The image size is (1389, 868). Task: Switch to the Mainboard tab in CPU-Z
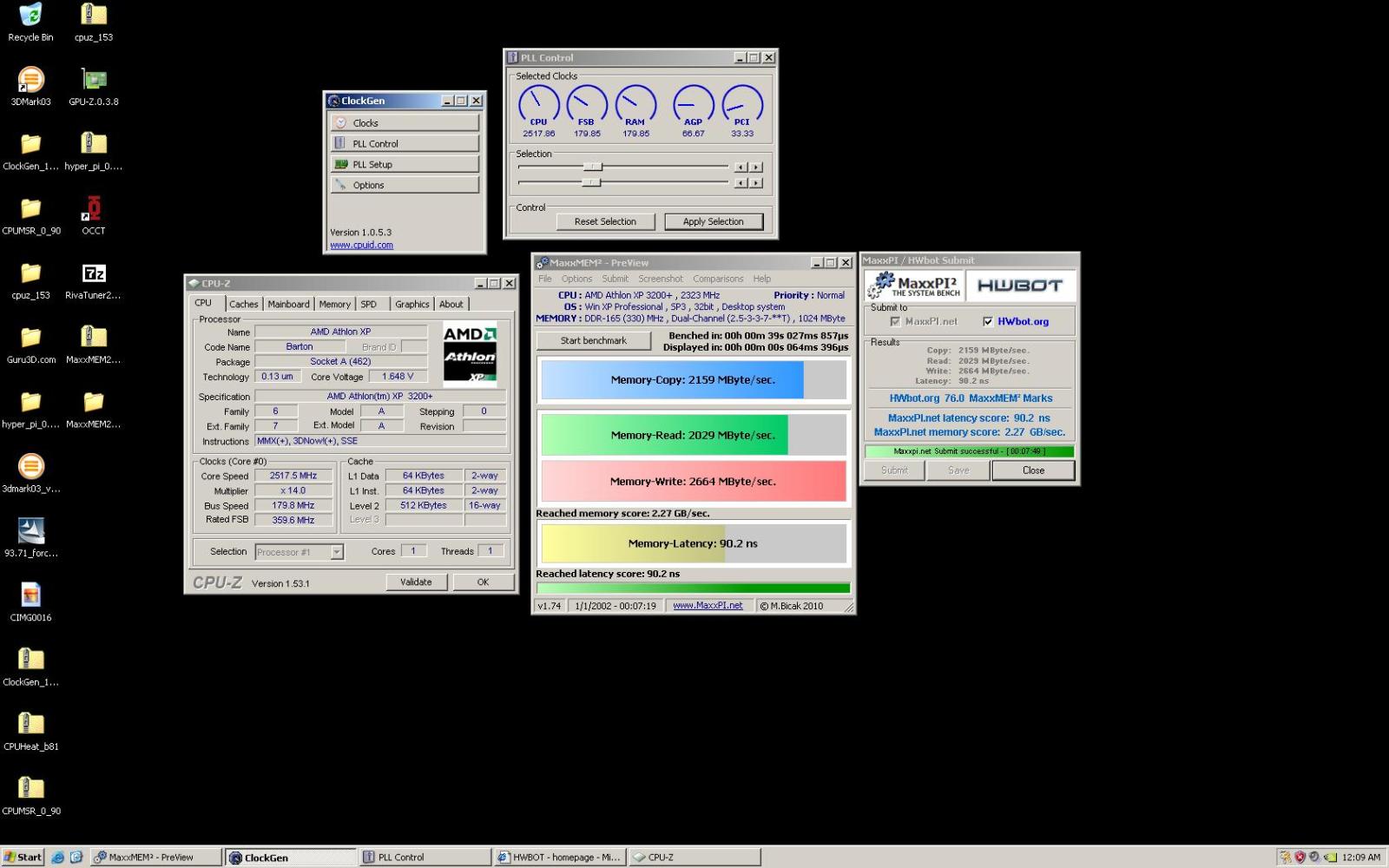click(x=288, y=304)
